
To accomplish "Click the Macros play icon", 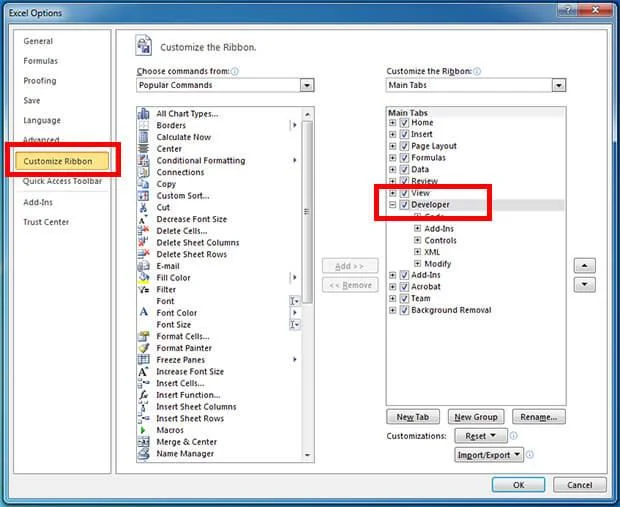I will pyautogui.click(x=143, y=430).
